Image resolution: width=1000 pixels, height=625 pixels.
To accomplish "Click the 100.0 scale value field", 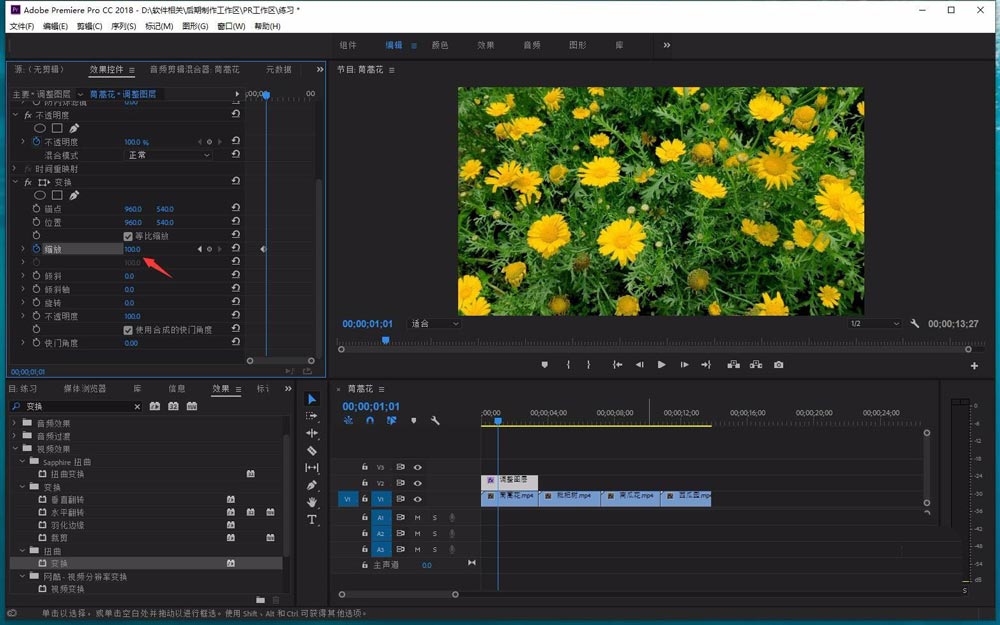I will (x=132, y=249).
